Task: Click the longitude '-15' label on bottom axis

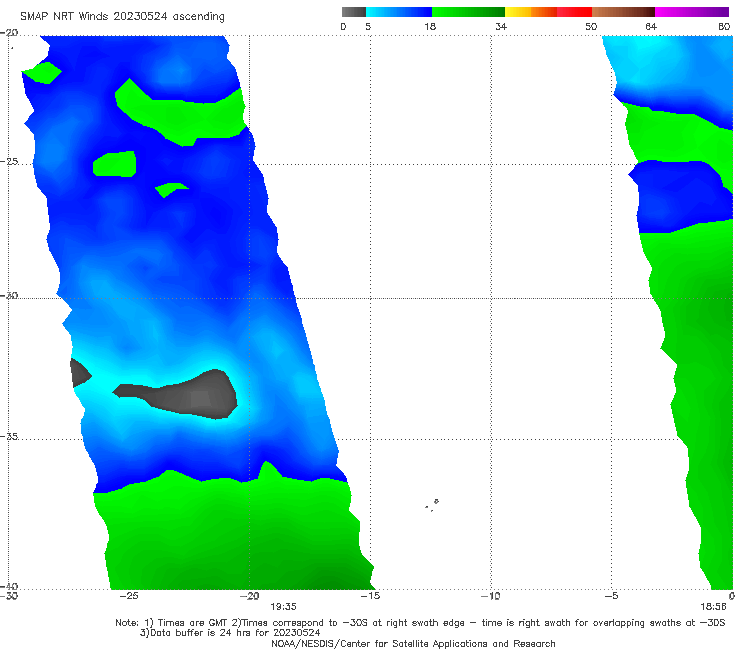Action: point(370,596)
